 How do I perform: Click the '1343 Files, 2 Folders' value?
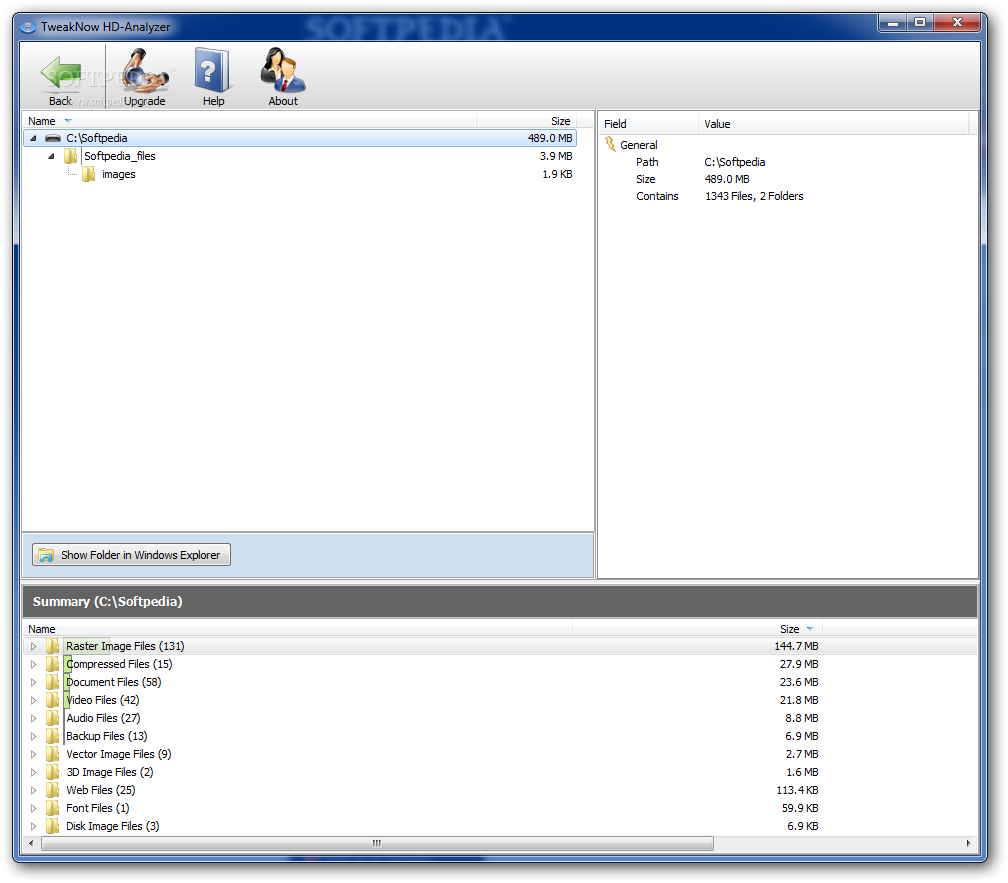point(754,196)
